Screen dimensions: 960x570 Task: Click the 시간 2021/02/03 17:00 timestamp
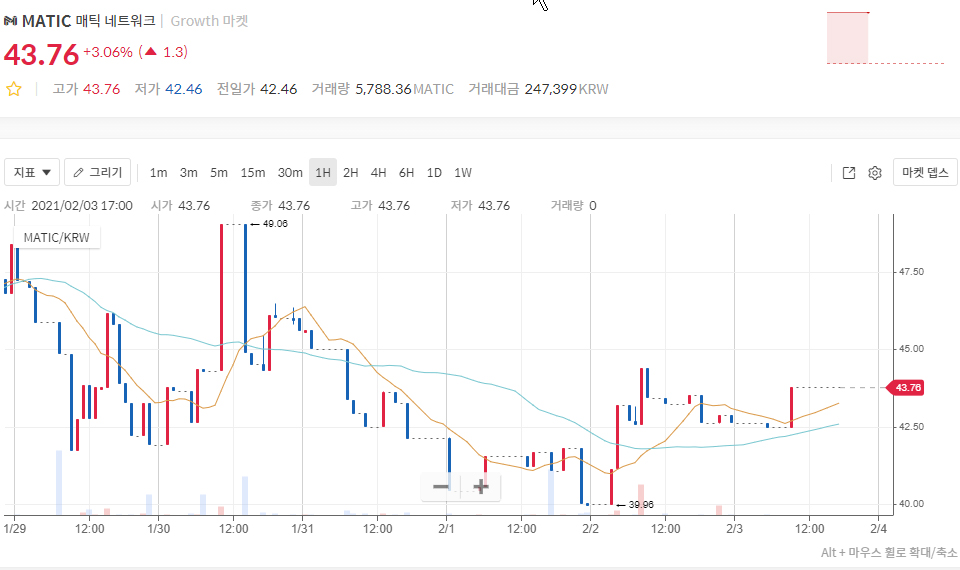[69, 206]
